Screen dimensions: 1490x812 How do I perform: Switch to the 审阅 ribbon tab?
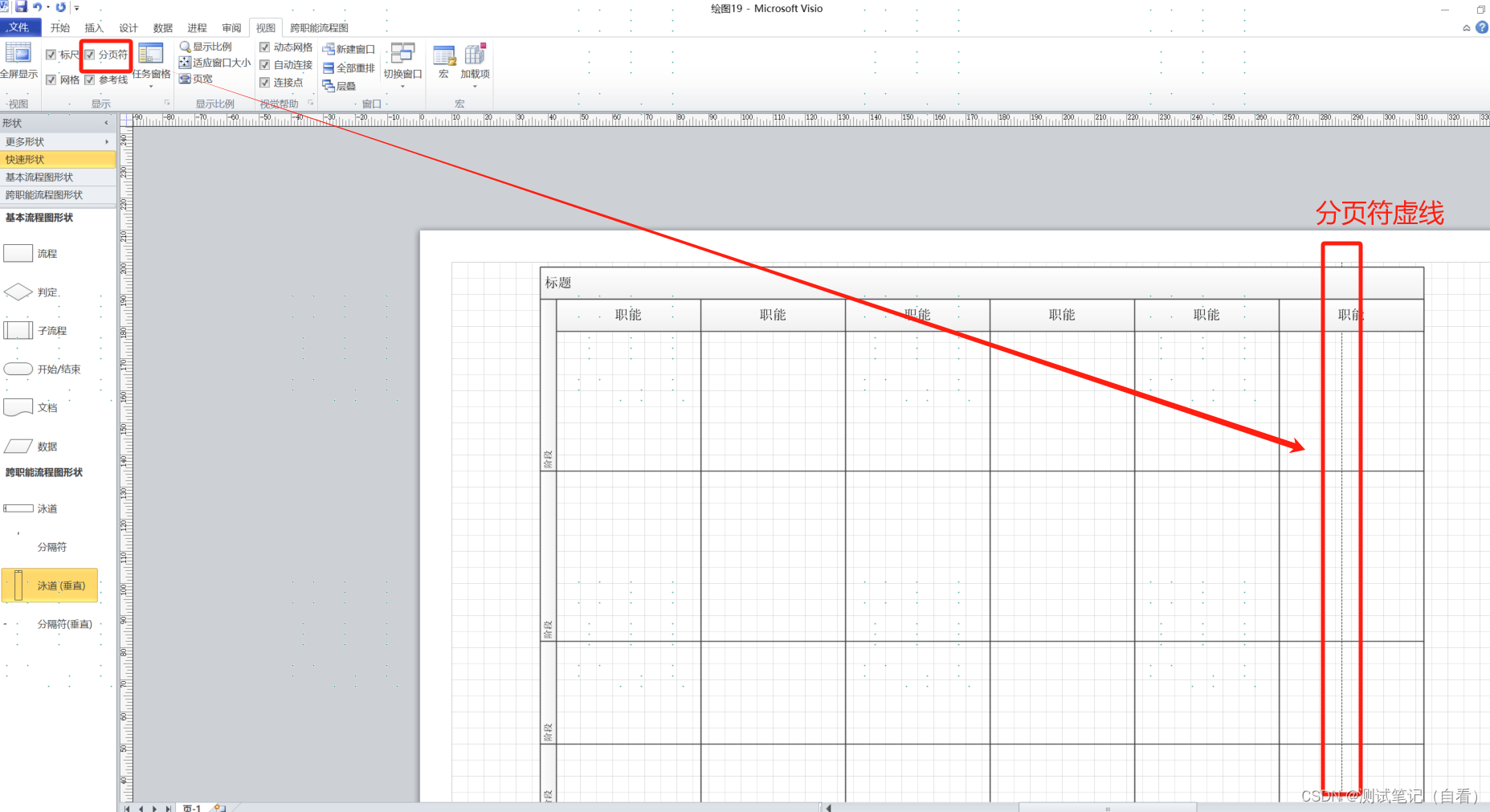point(232,27)
